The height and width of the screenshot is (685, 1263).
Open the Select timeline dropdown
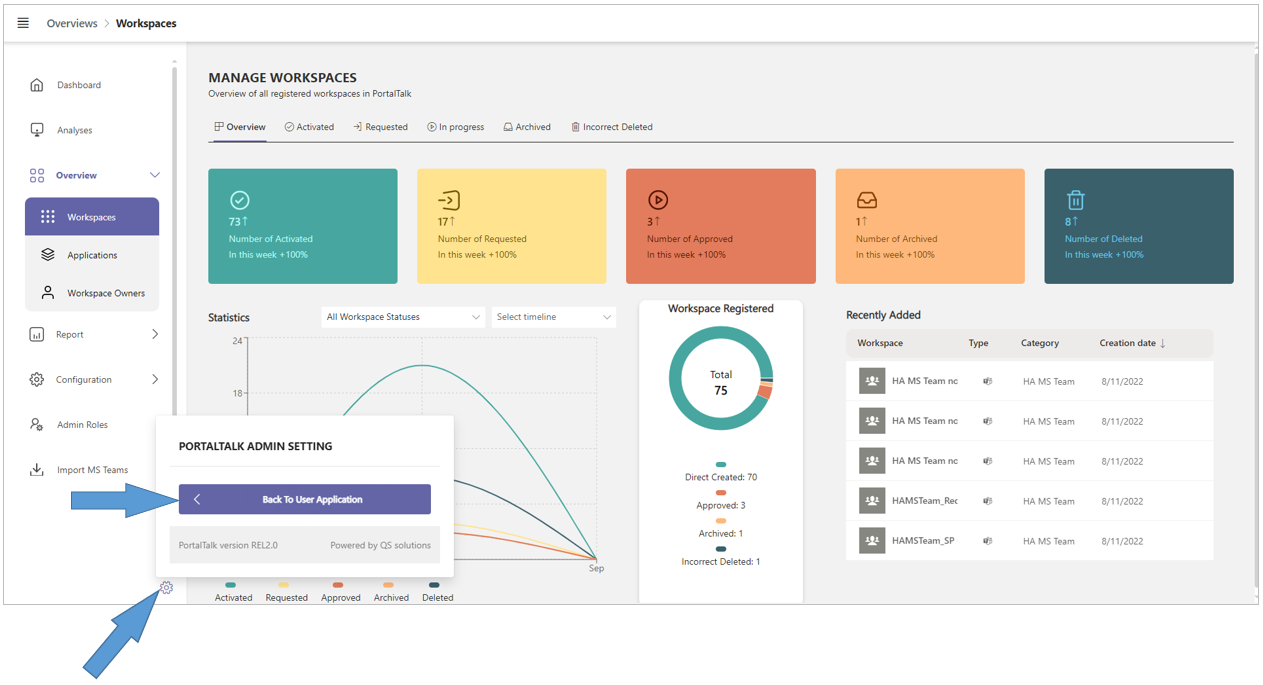[553, 317]
